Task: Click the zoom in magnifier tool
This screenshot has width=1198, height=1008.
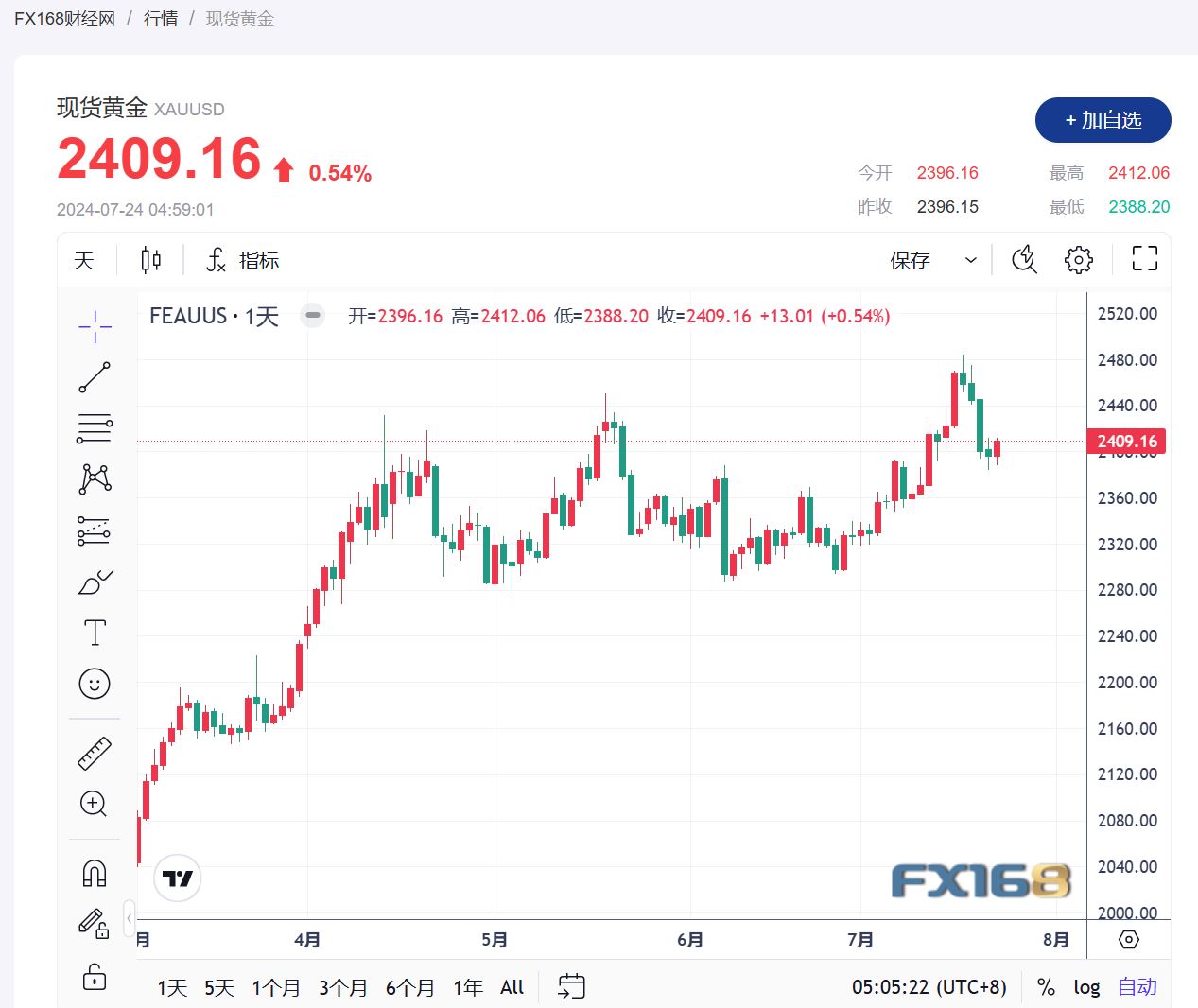Action: tap(95, 804)
